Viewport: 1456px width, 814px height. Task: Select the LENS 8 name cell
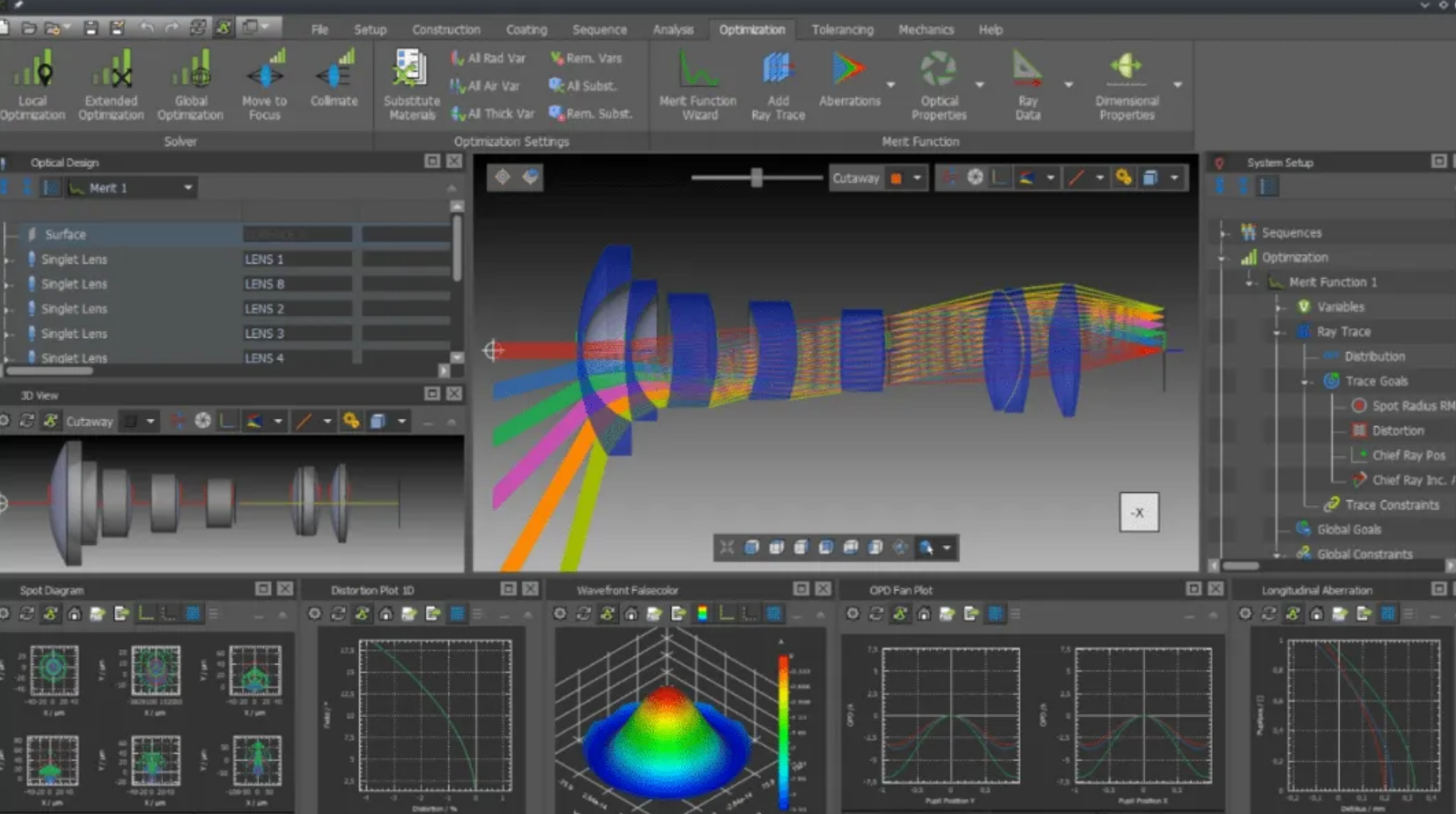tap(297, 284)
